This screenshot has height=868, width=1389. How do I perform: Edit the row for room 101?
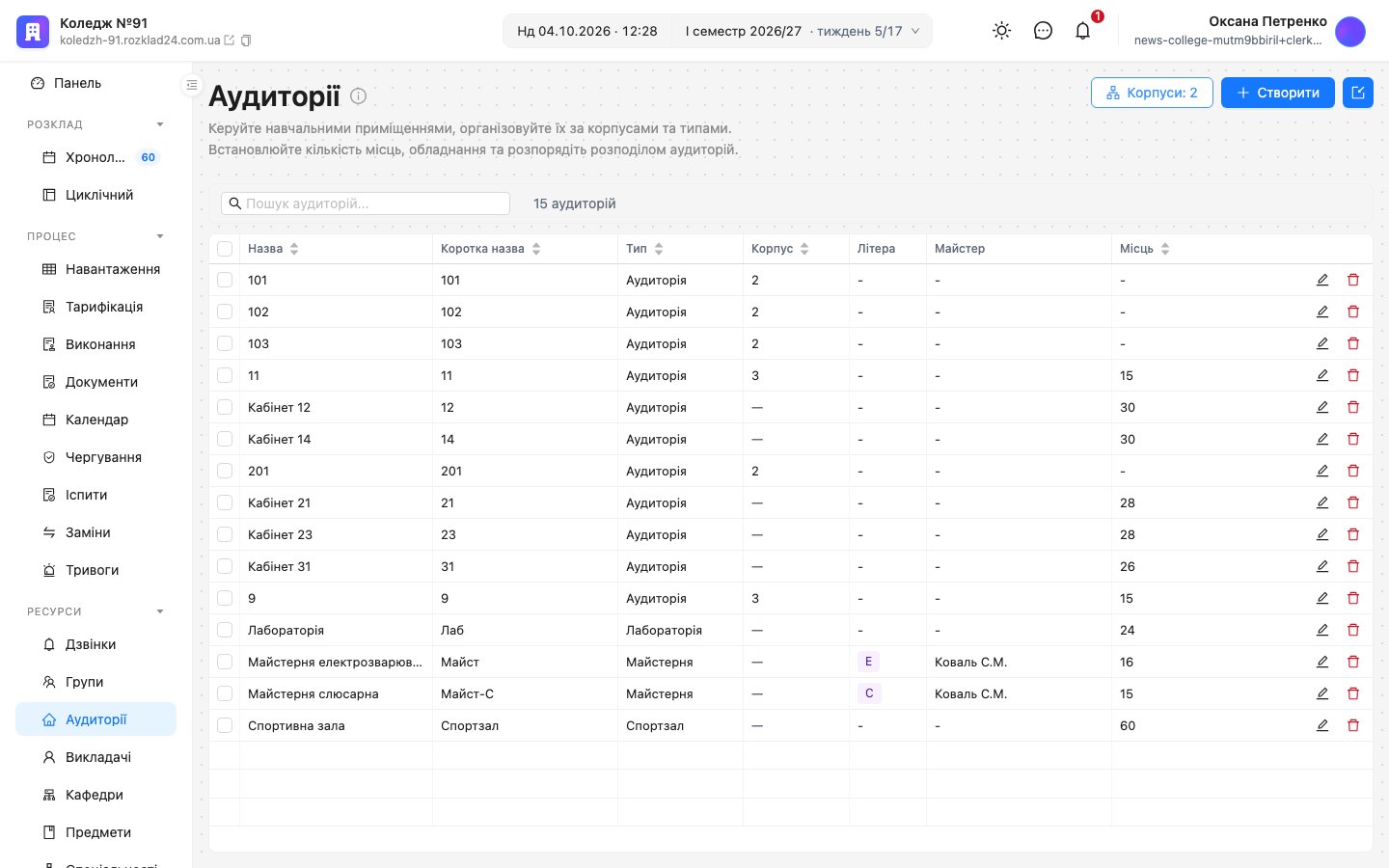[1322, 280]
